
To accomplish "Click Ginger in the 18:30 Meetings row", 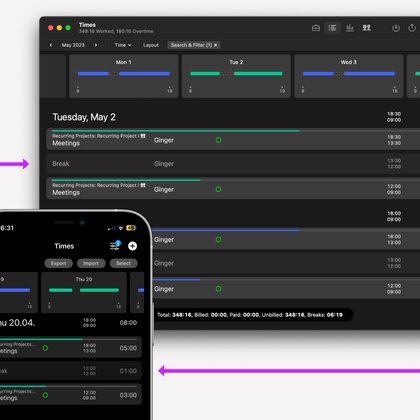I will [x=164, y=140].
